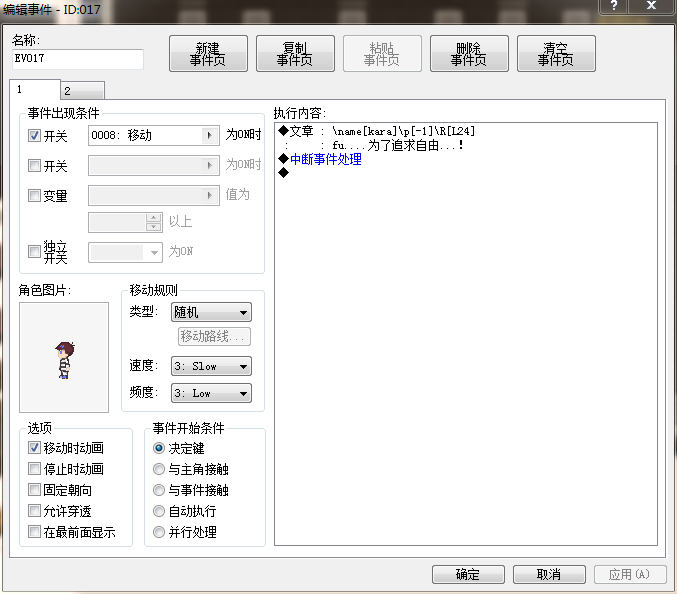Toggle first 开关 condition checkbox
677x594 pixels.
pos(34,136)
